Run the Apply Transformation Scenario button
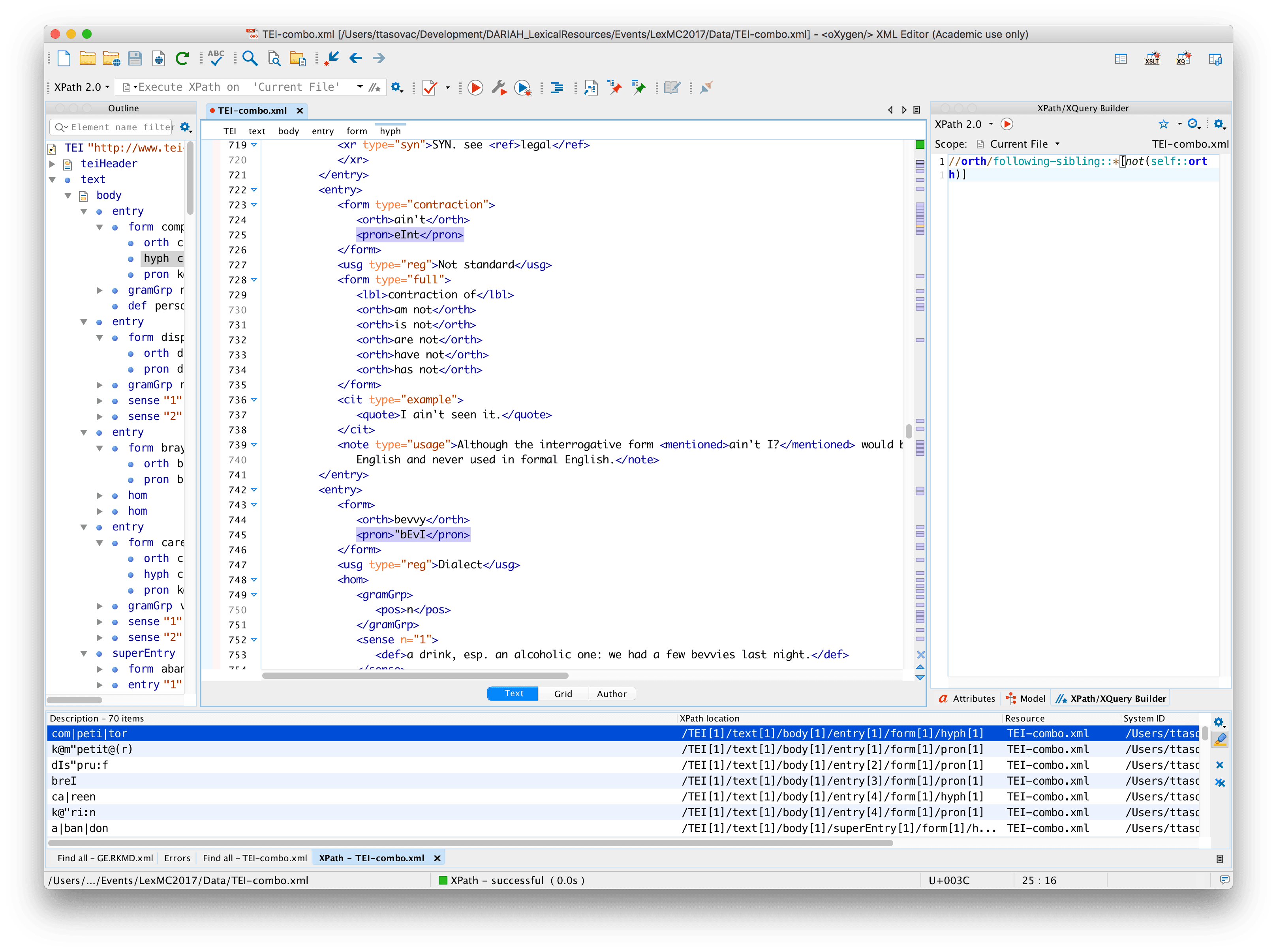 pos(475,88)
